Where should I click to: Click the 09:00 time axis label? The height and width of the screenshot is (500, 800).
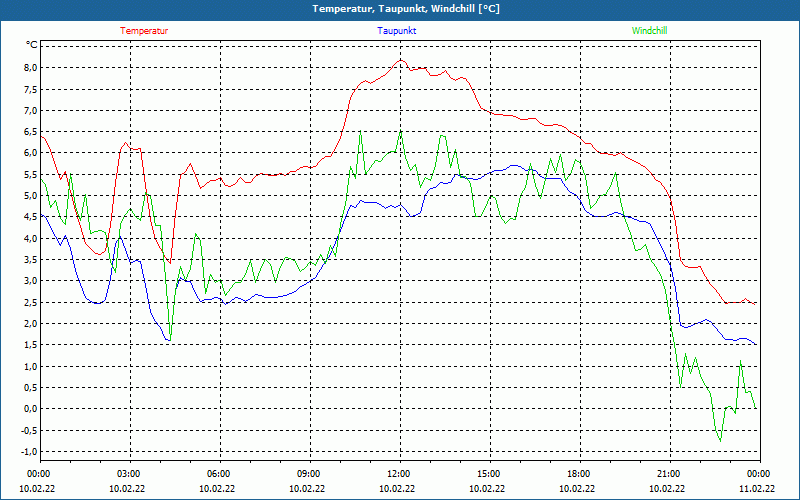pyautogui.click(x=310, y=474)
